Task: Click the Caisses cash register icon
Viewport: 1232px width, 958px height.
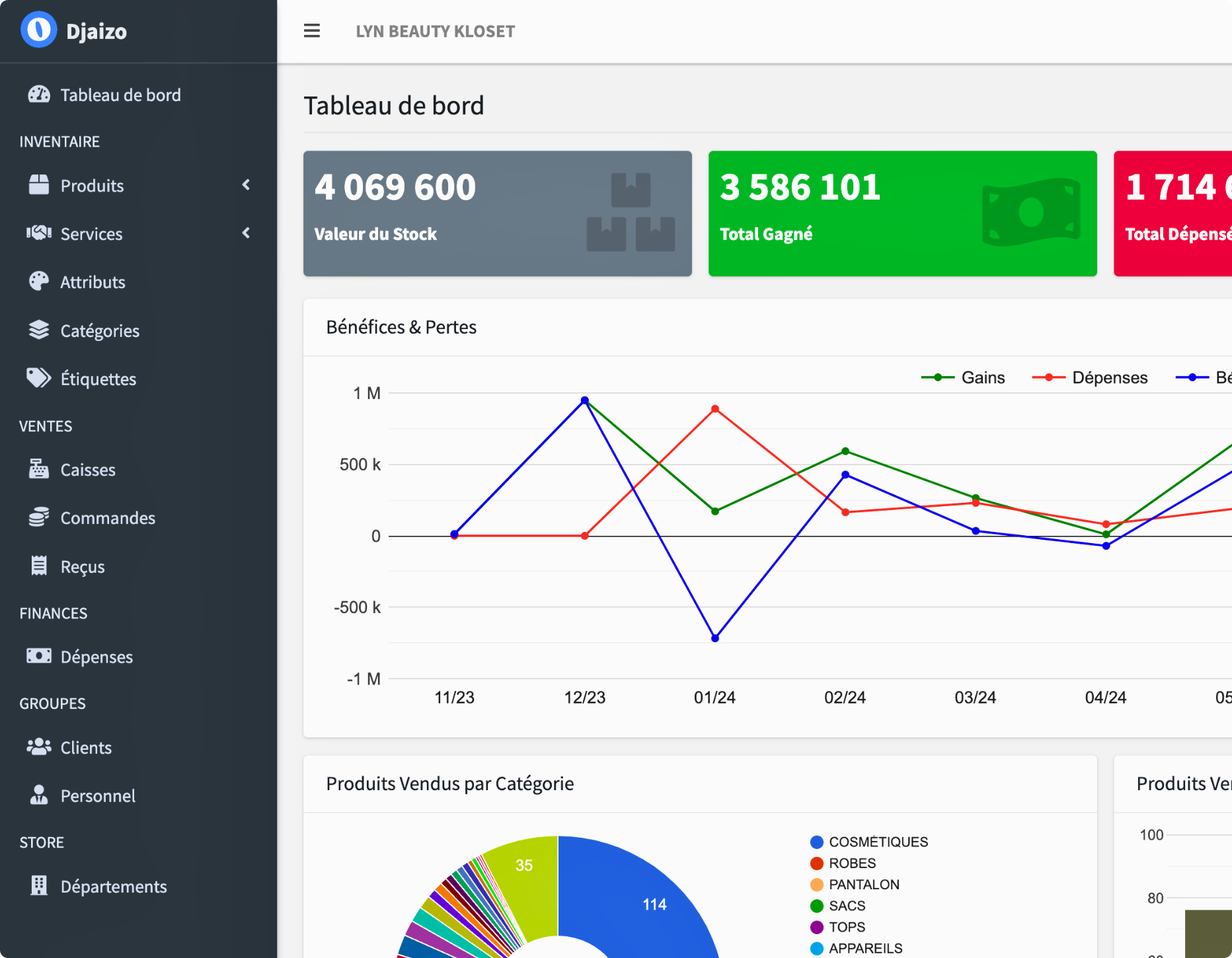Action: (x=39, y=469)
